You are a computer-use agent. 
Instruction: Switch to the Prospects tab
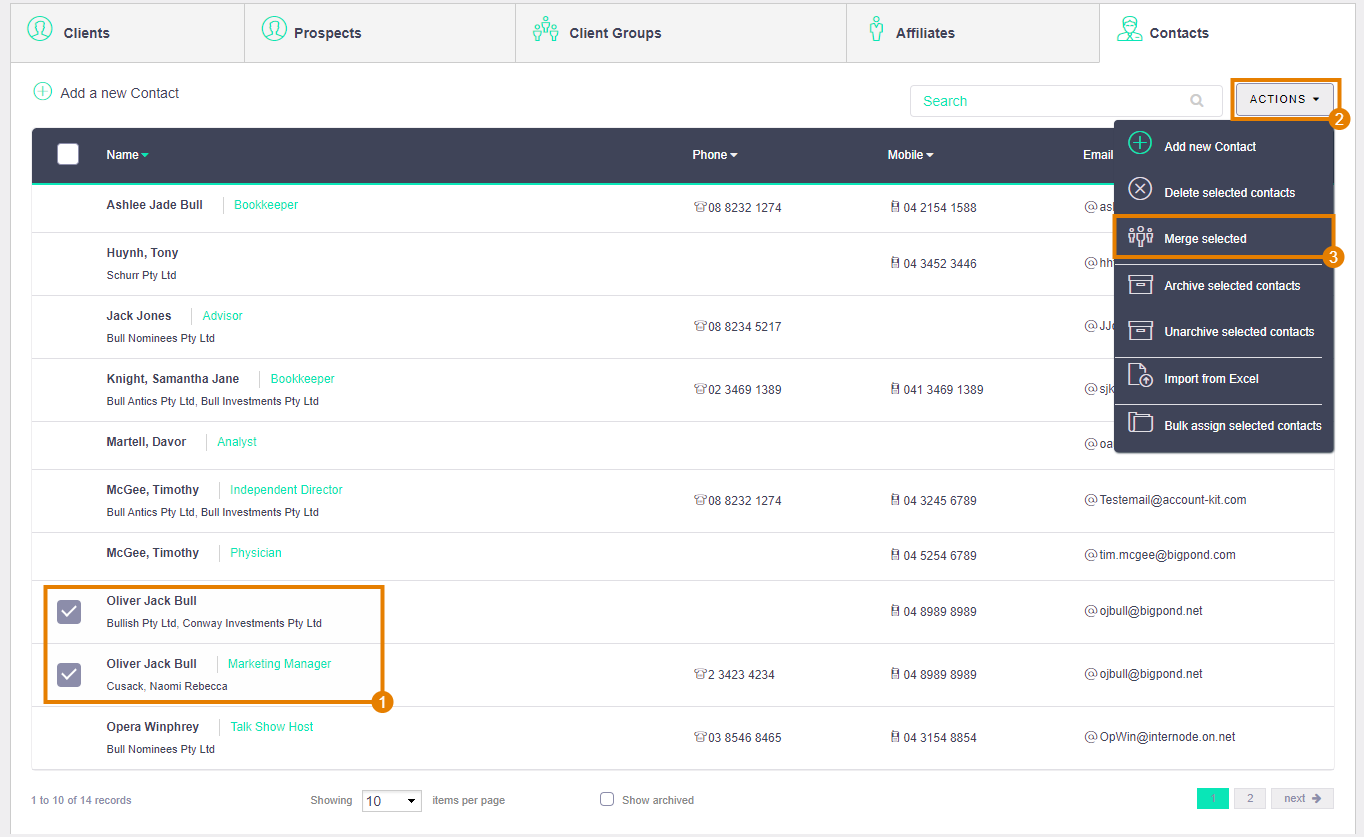coord(380,33)
